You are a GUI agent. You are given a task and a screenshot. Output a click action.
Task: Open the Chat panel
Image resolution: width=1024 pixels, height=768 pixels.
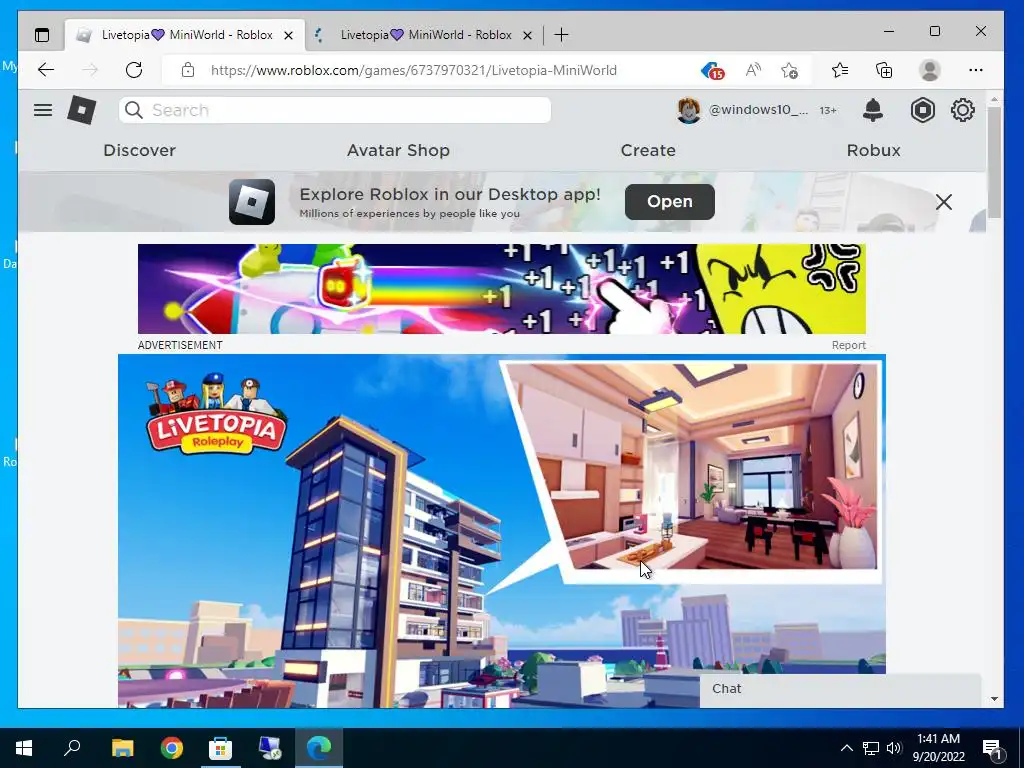coord(840,690)
